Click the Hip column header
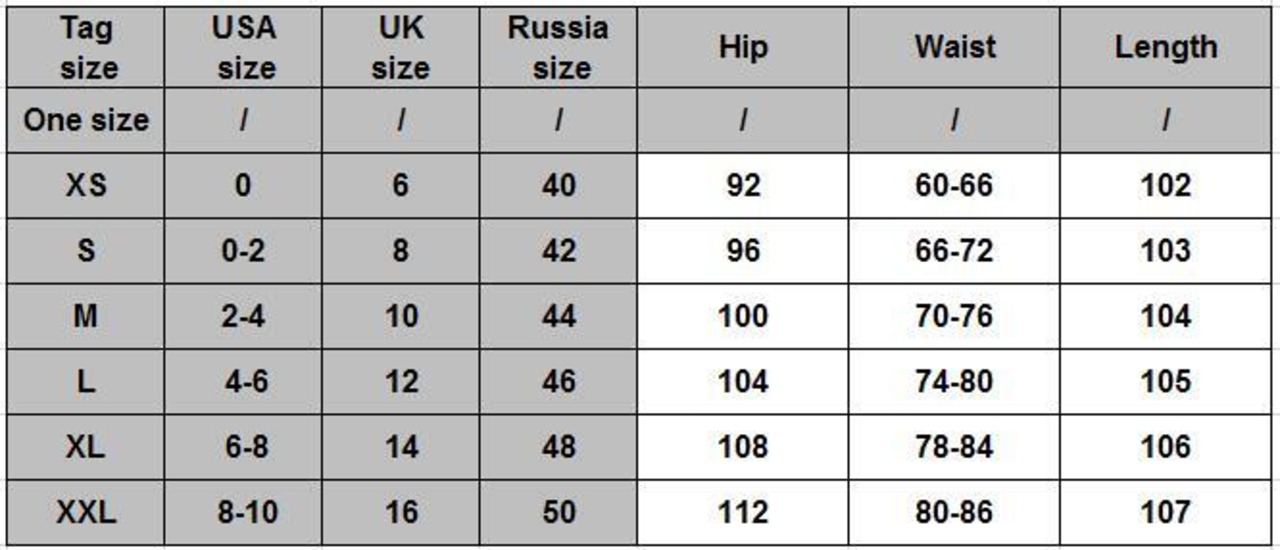The image size is (1280, 550). point(743,48)
